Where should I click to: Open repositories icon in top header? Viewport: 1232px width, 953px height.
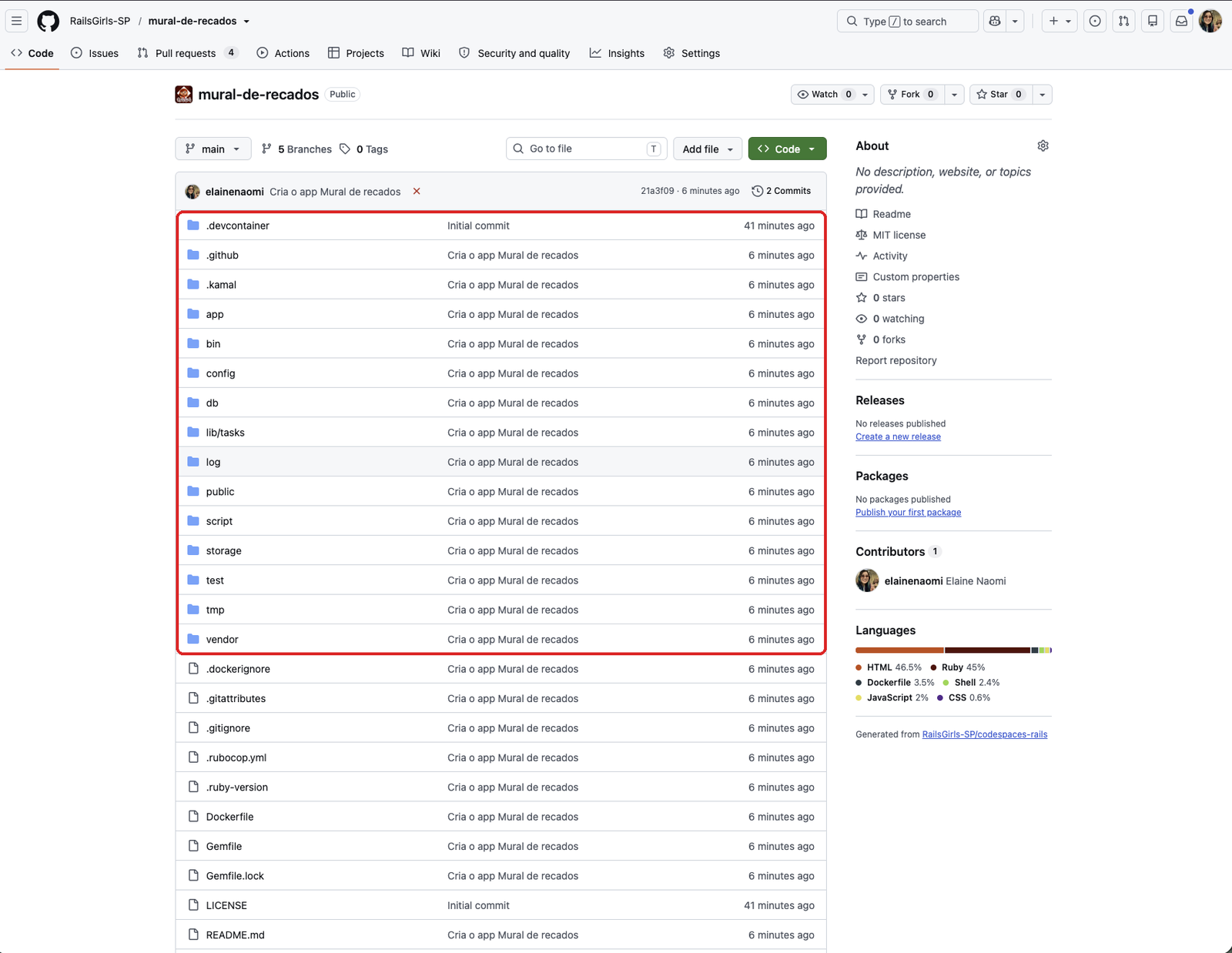(x=1153, y=21)
